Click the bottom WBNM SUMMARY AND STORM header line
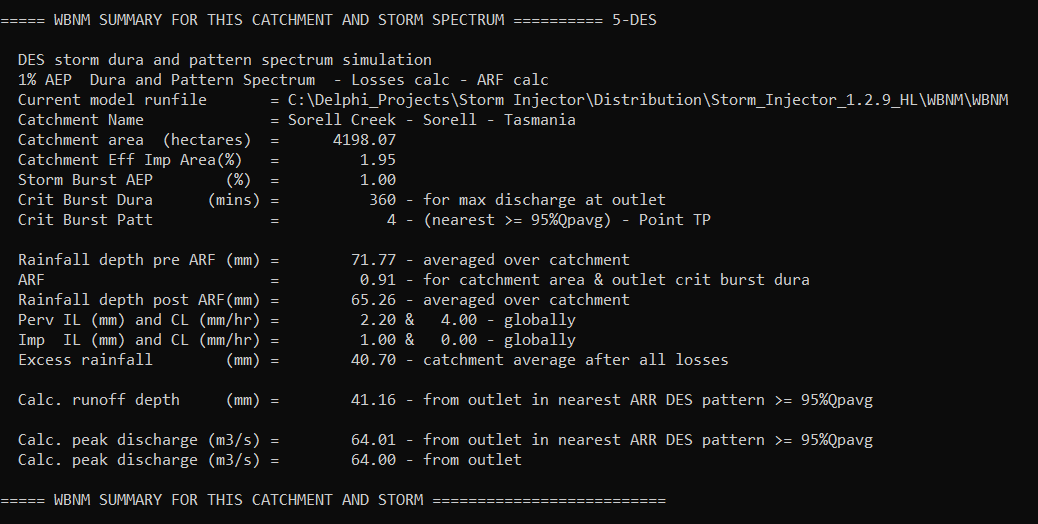This screenshot has height=524, width=1038. point(332,499)
